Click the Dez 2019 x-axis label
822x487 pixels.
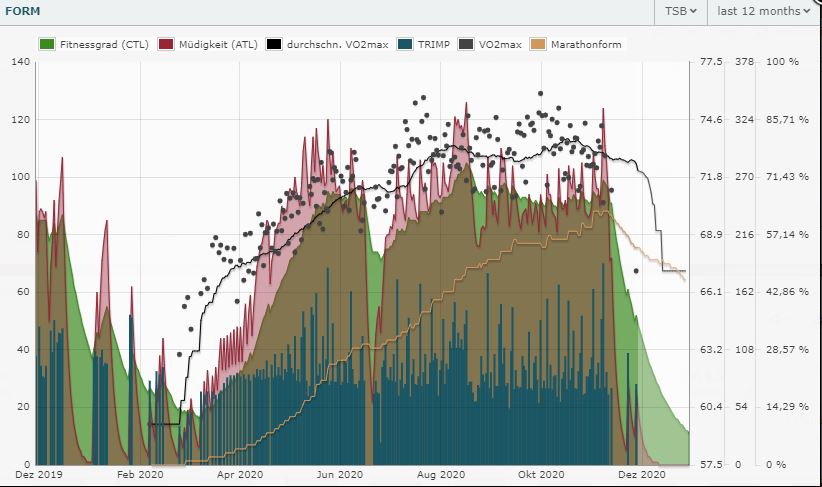coord(36,475)
